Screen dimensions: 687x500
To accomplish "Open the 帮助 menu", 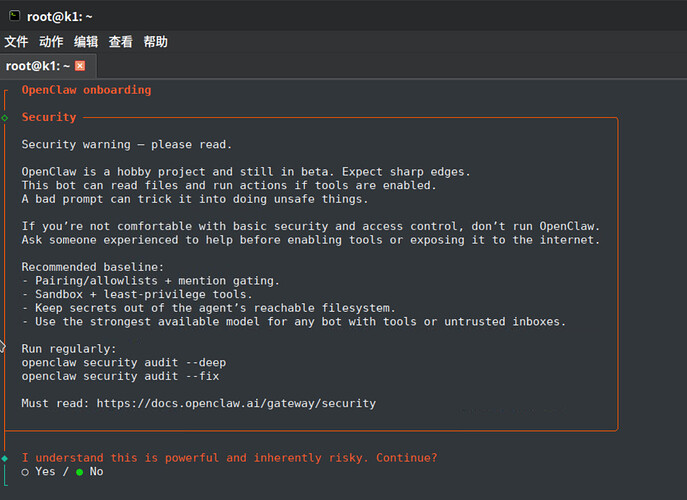I will coord(155,42).
